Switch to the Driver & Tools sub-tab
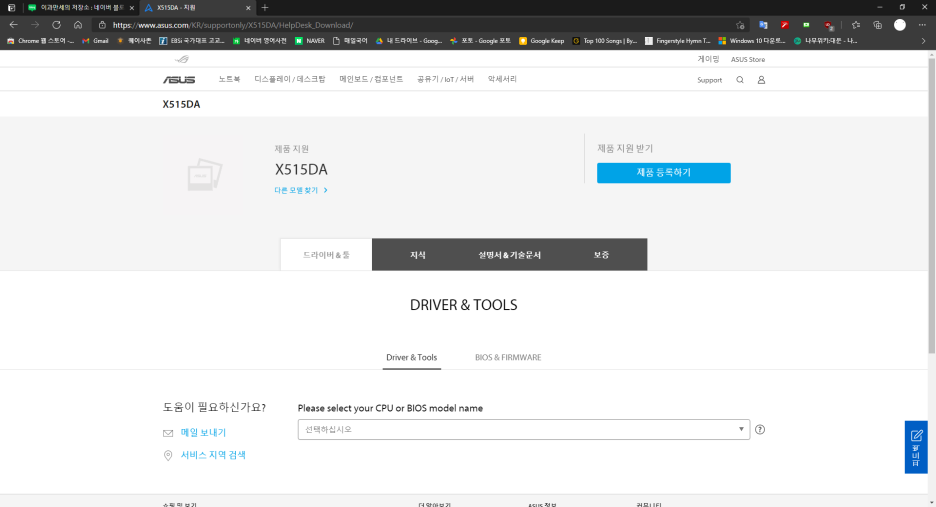 (x=411, y=358)
